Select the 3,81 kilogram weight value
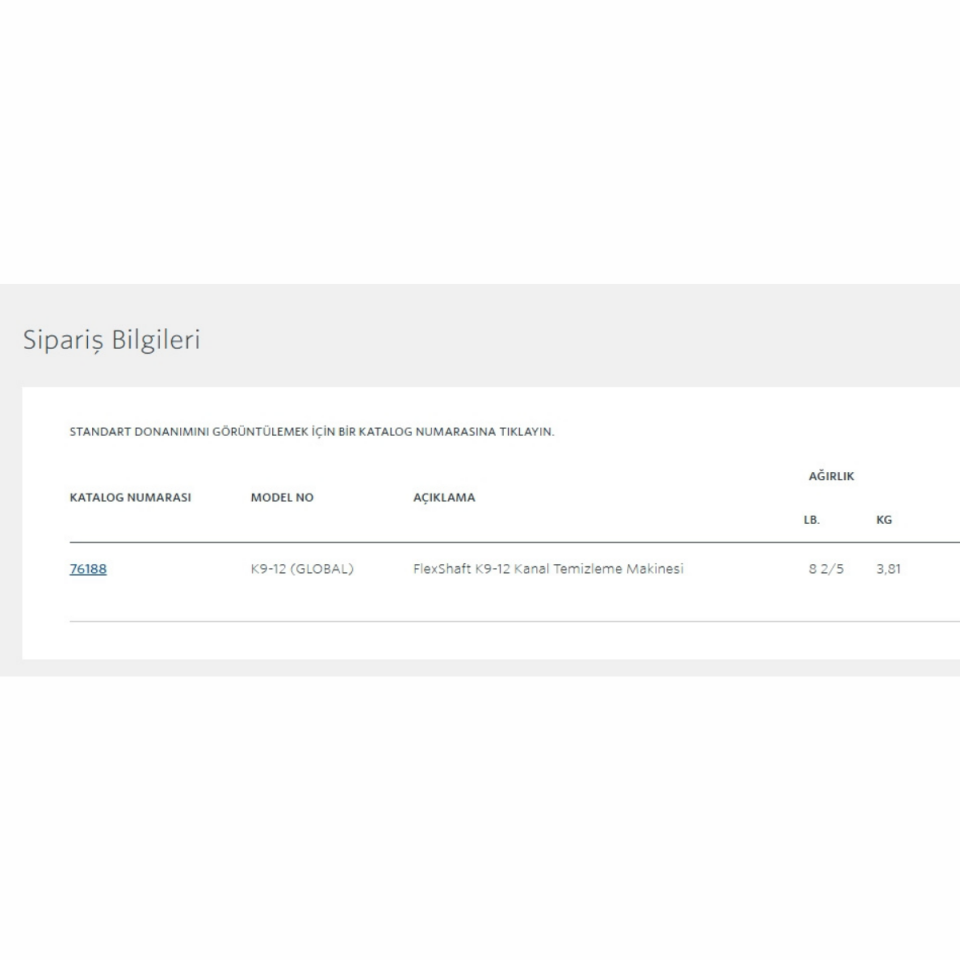The height and width of the screenshot is (960, 960). tap(888, 569)
